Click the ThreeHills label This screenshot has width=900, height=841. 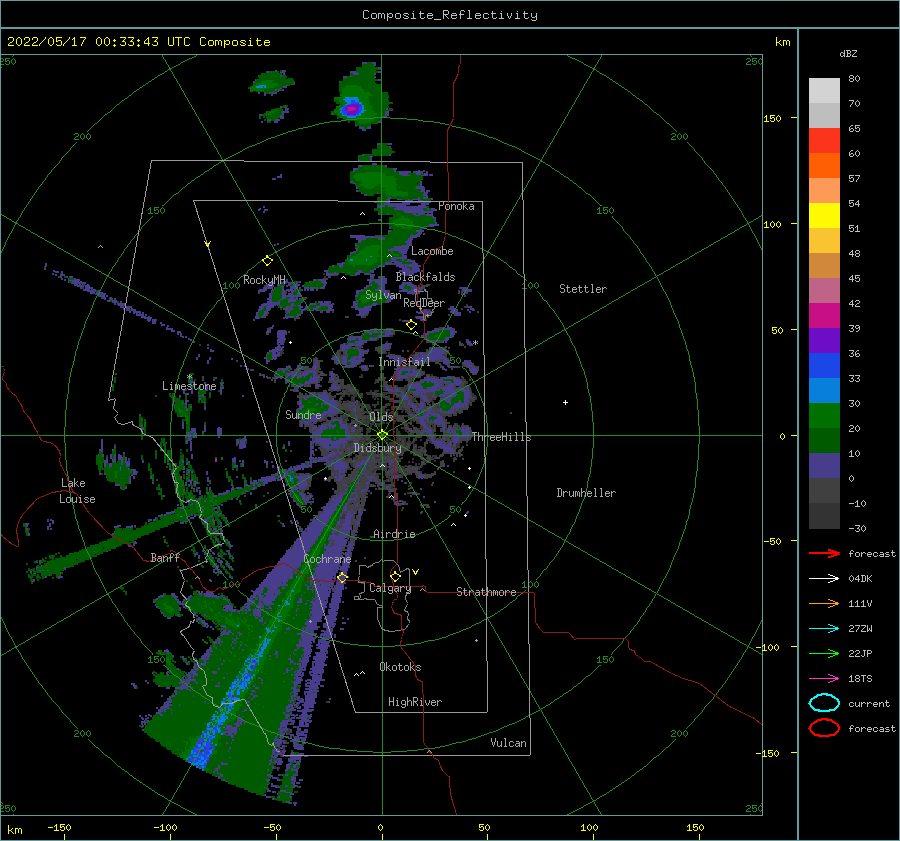pyautogui.click(x=502, y=437)
